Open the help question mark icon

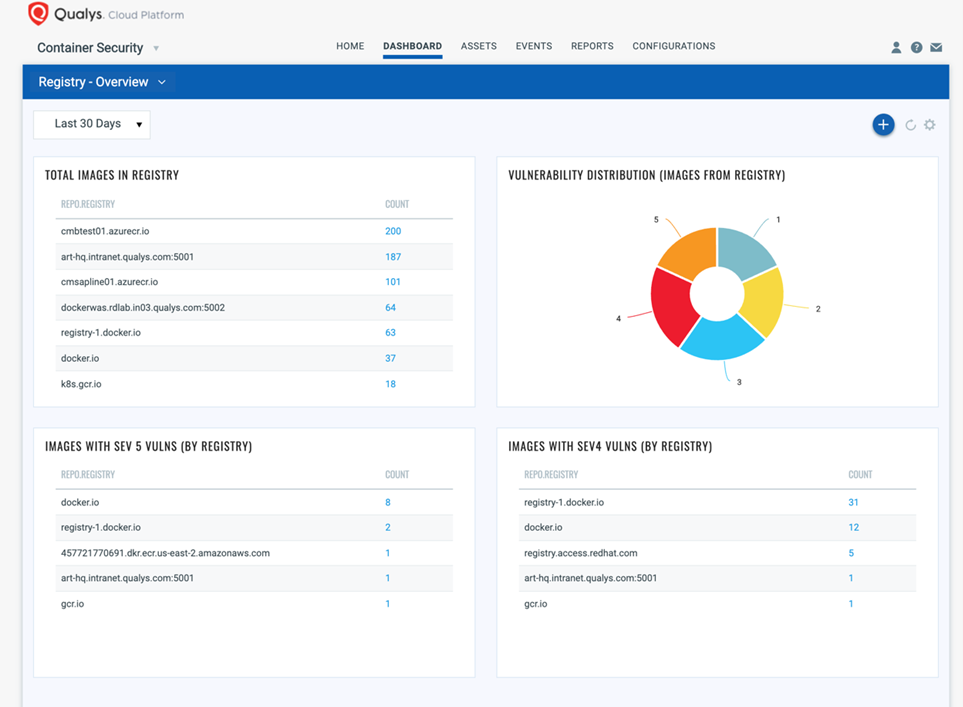pyautogui.click(x=916, y=47)
